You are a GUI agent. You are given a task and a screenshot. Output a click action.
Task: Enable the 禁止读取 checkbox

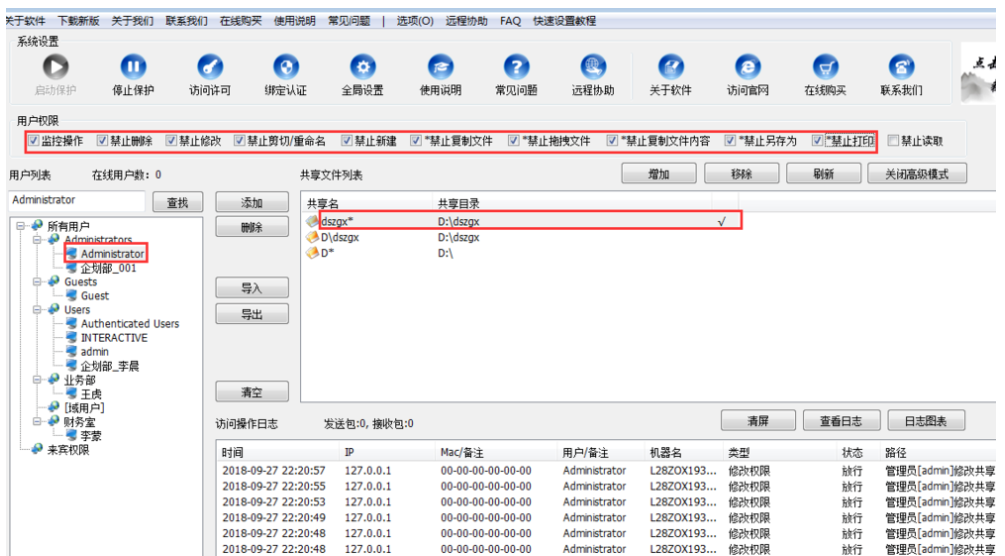[893, 140]
